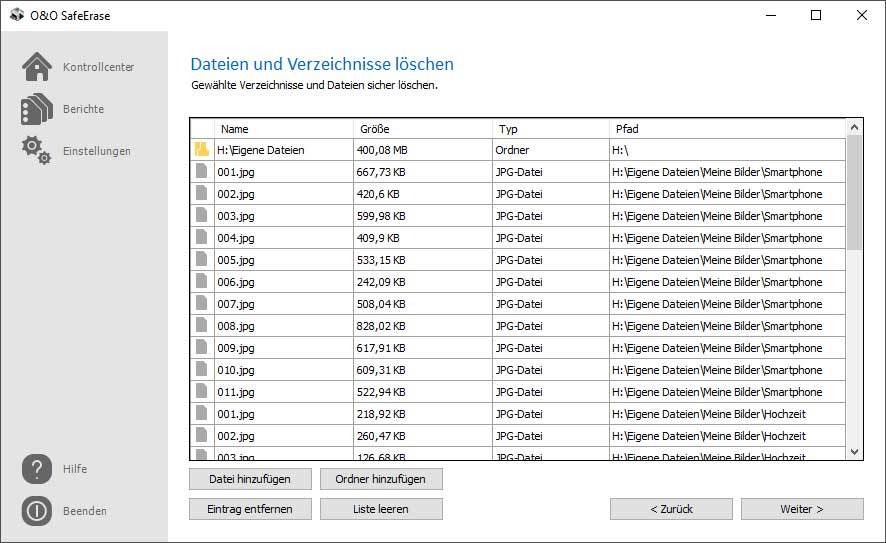Click file icon of 005.jpg row
Viewport: 886px width, 543px height.
[x=202, y=259]
